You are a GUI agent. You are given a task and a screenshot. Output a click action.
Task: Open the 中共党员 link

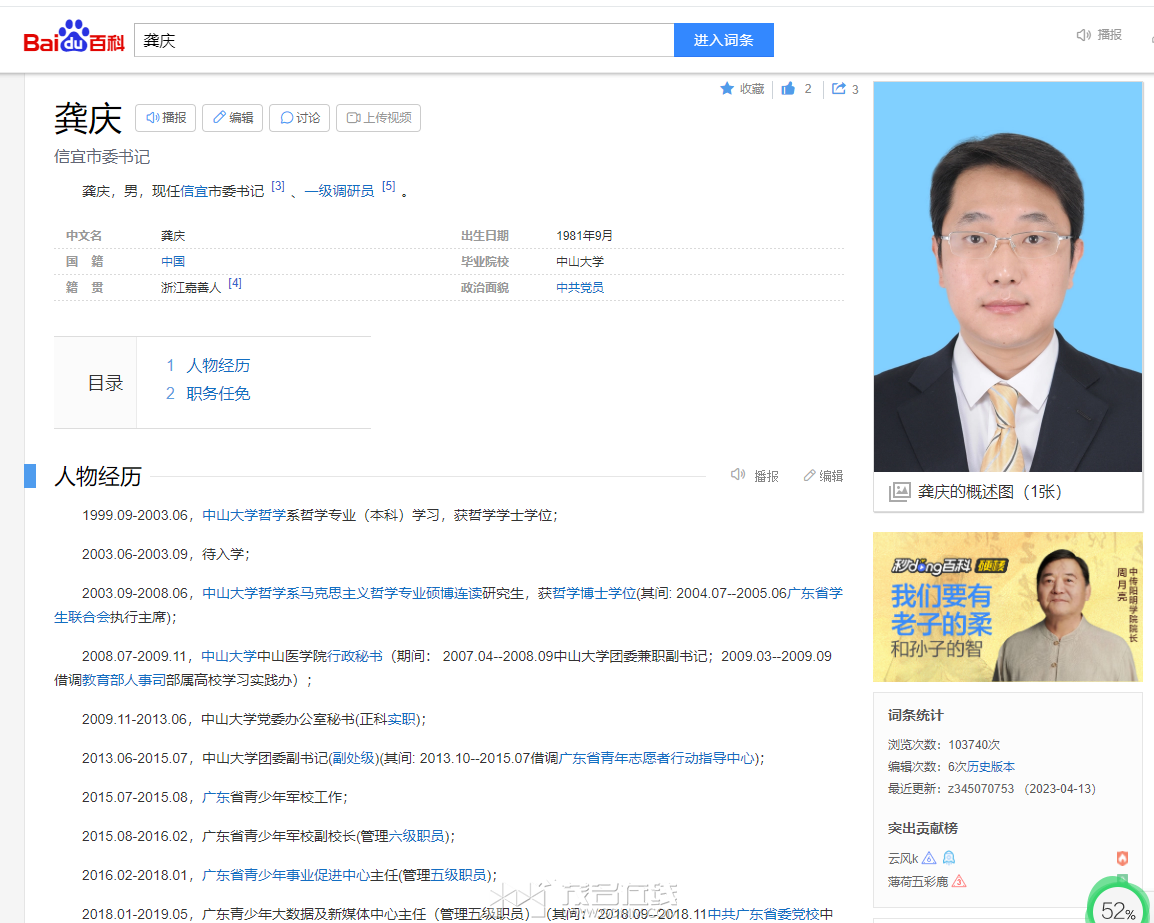(580, 288)
